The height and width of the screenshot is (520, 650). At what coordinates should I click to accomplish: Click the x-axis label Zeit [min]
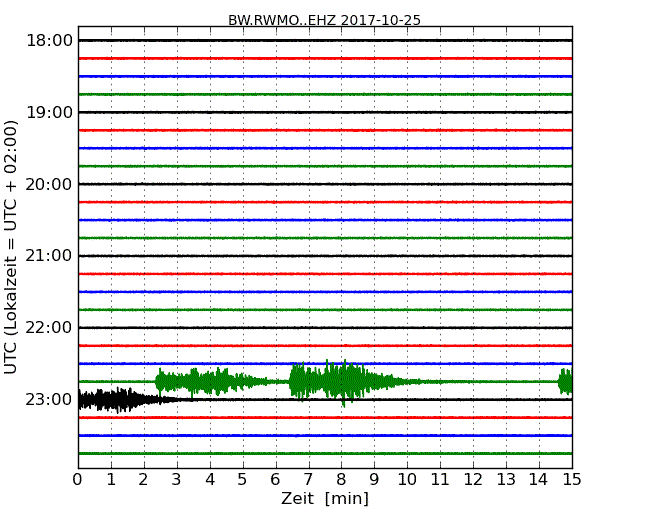point(325,498)
